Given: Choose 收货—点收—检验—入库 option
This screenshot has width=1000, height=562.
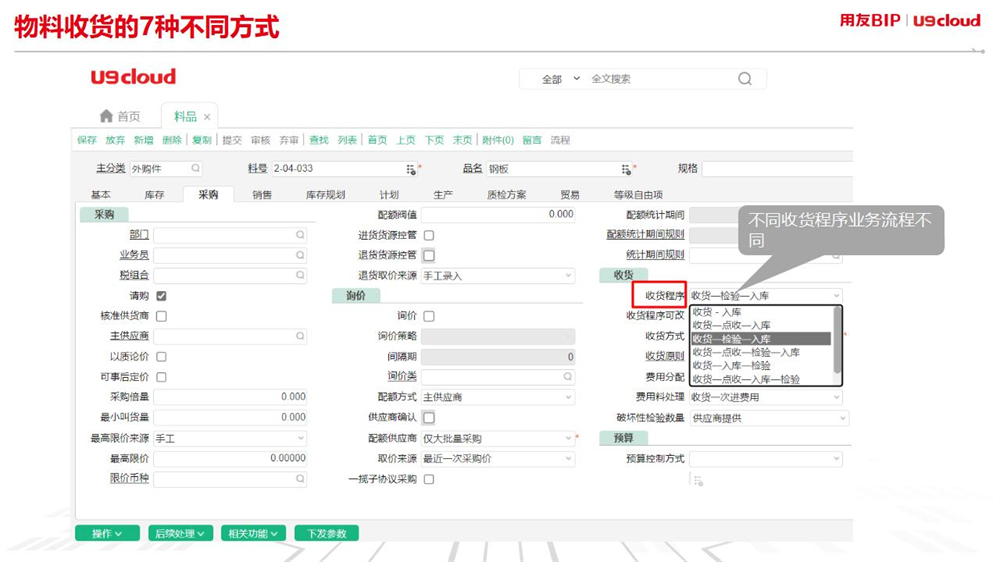Looking at the screenshot, I should 761,352.
